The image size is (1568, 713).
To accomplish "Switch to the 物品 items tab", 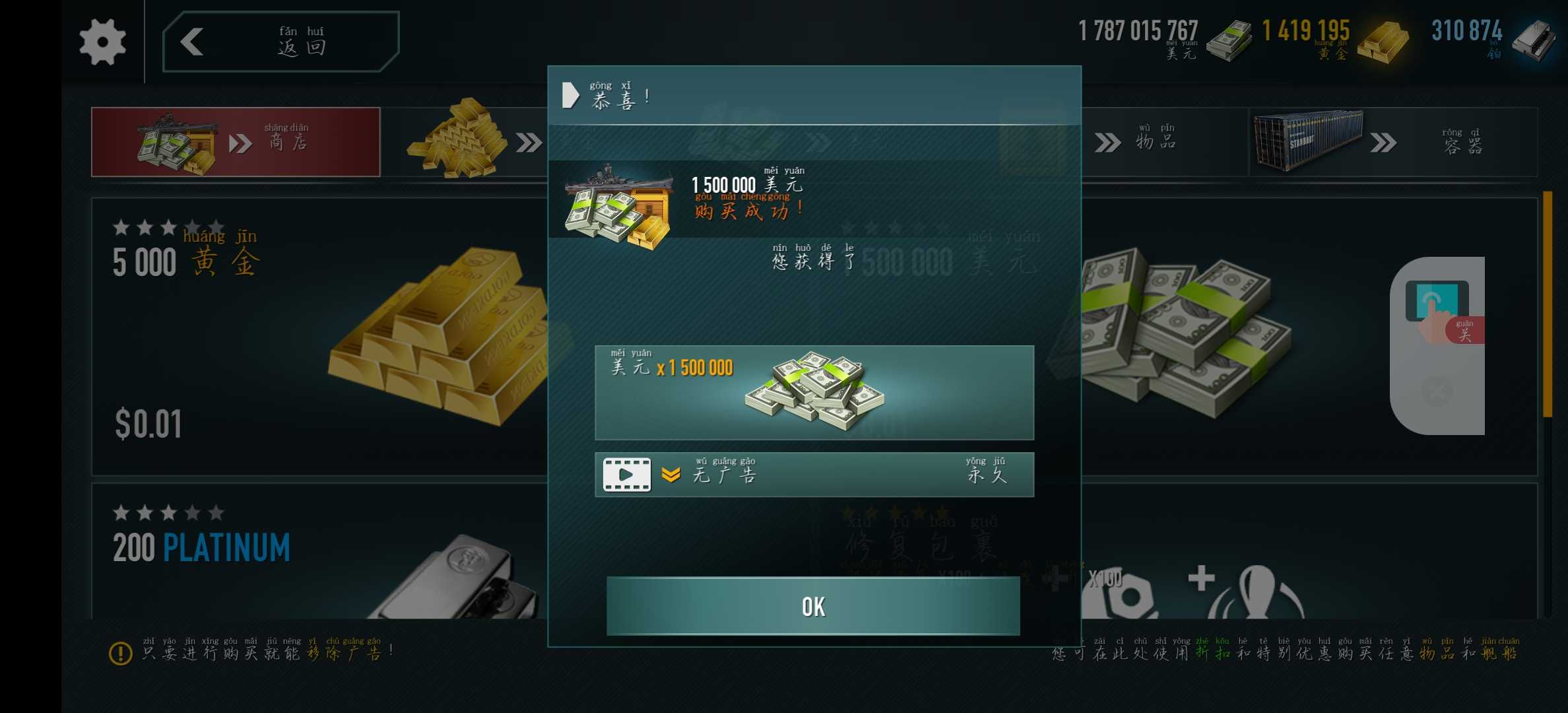I will tap(1161, 141).
